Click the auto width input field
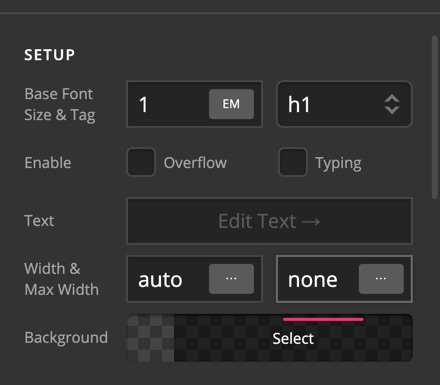The image size is (440, 385). [x=168, y=279]
